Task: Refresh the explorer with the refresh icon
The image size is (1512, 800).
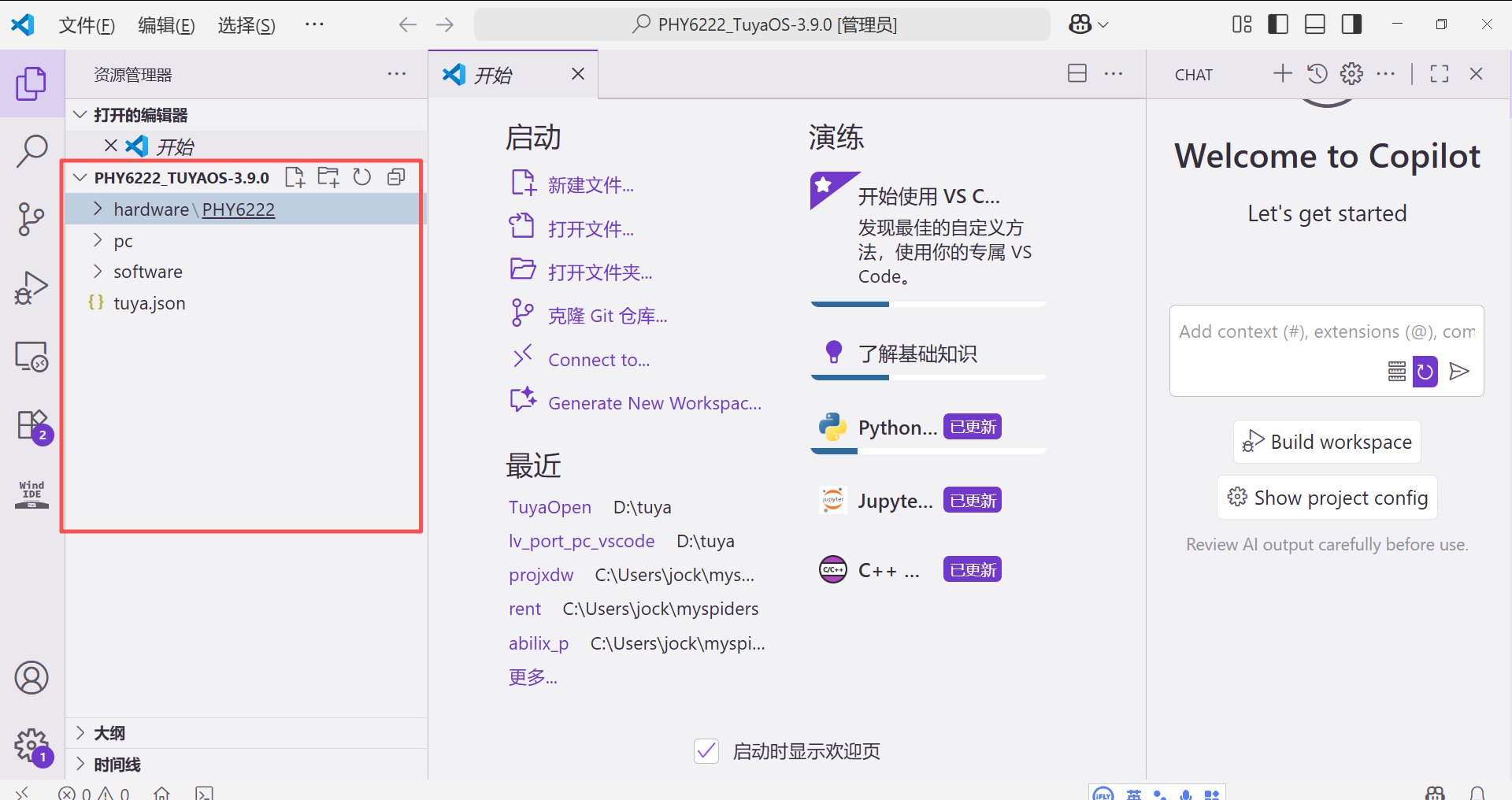Action: point(361,177)
